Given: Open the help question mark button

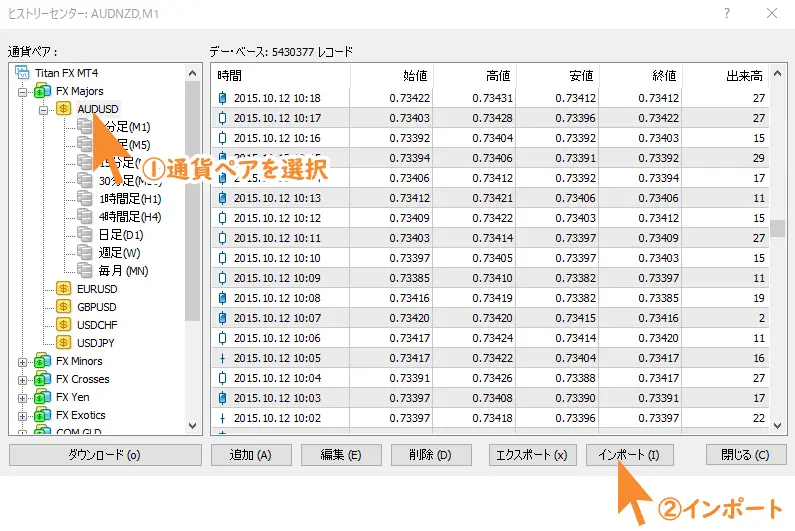Looking at the screenshot, I should pyautogui.click(x=727, y=13).
